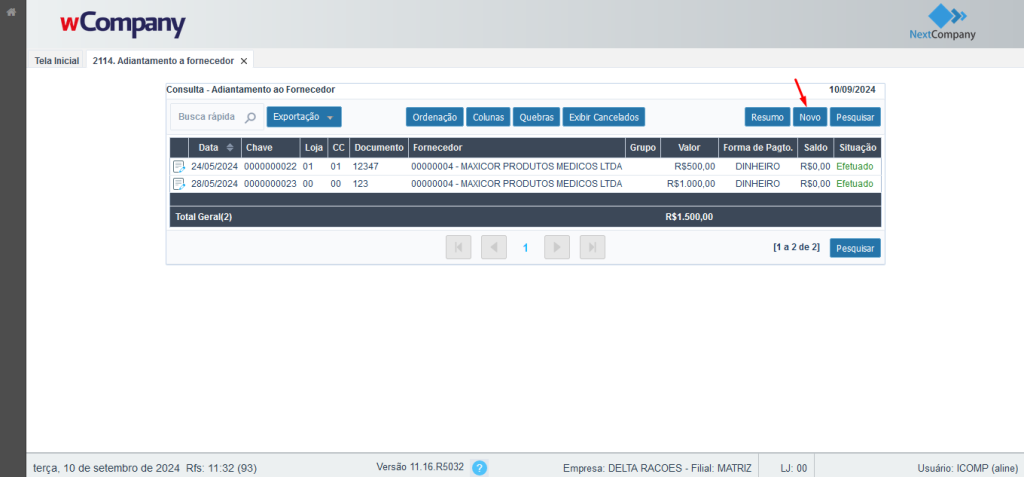Click the magnifier icon in Busca rápida
The image size is (1024, 477).
pos(250,117)
